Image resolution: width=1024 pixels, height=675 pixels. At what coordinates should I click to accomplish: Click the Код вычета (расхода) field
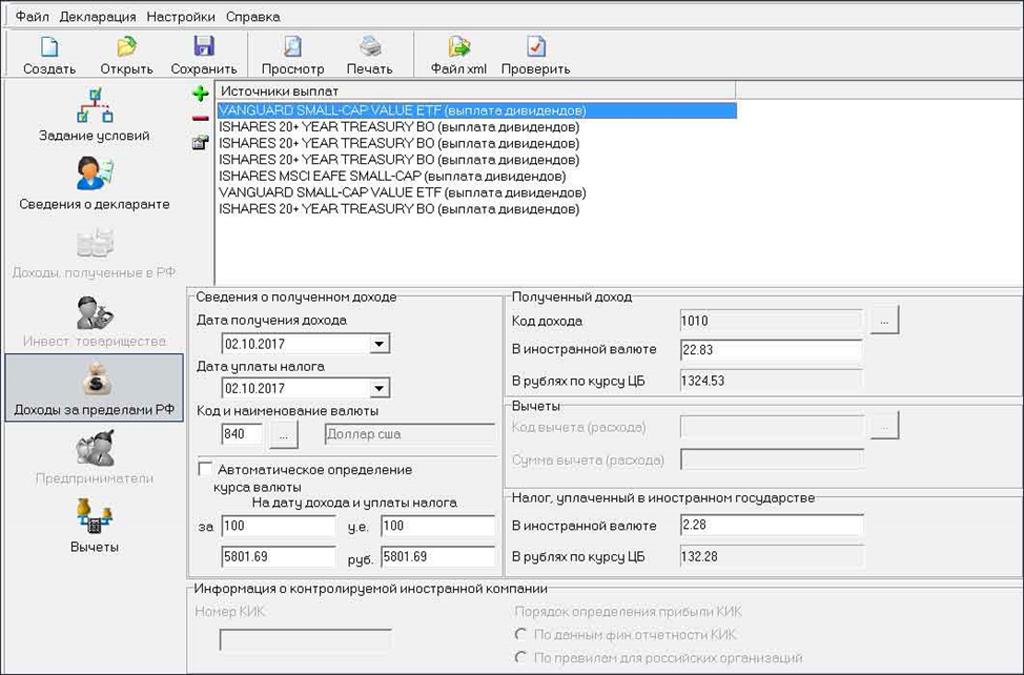click(x=772, y=427)
